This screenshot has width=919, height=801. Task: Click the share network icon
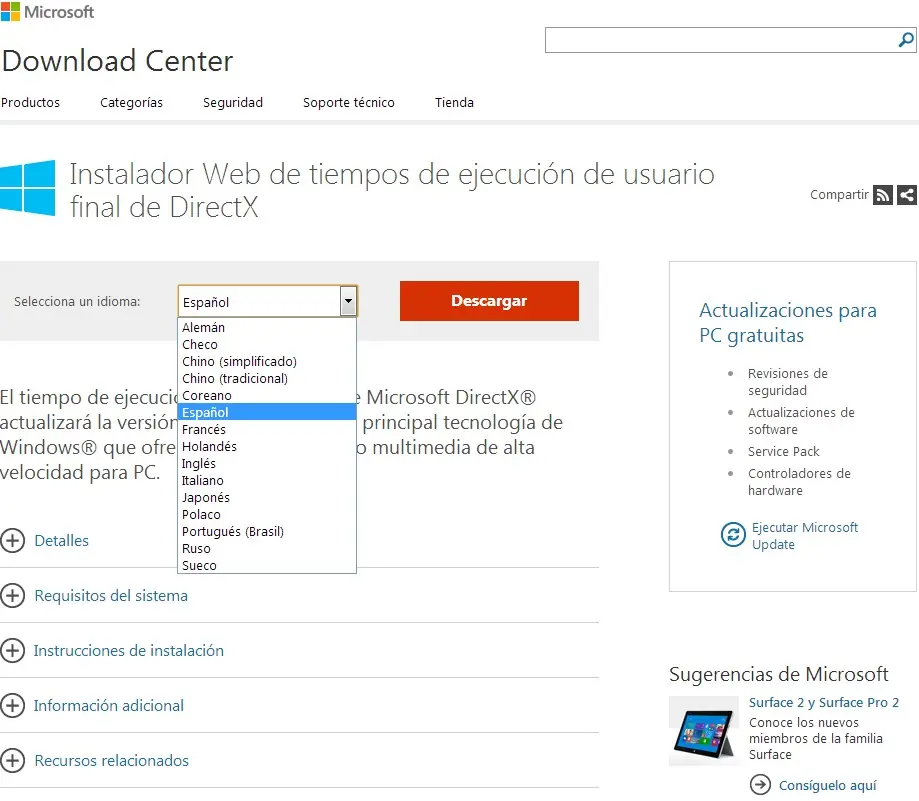(x=906, y=195)
